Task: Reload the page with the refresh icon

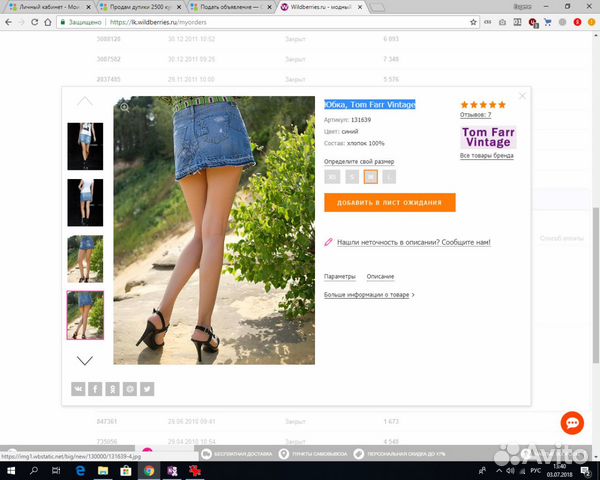Action: tap(34, 22)
